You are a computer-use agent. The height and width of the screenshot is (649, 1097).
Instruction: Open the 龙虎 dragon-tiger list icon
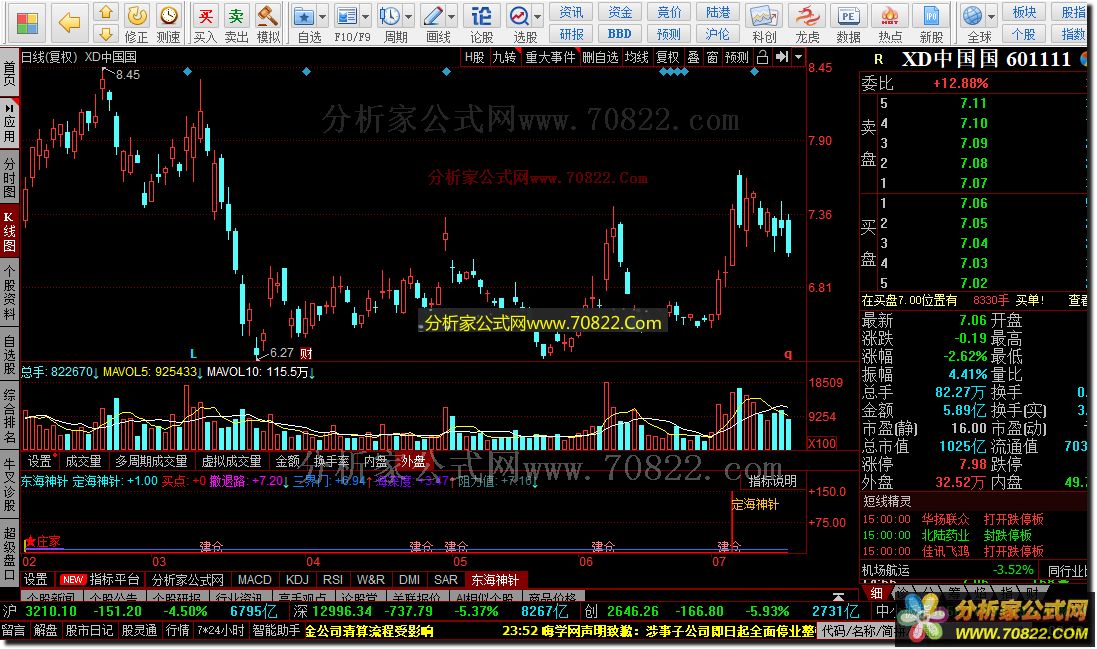(x=807, y=24)
